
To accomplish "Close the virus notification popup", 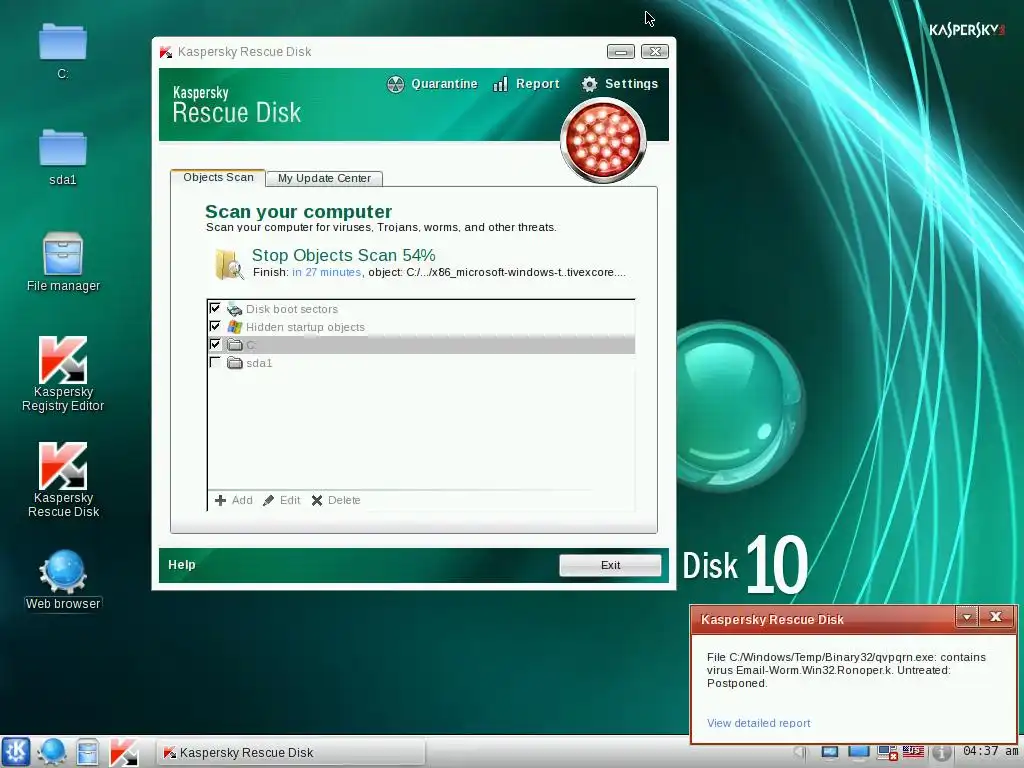I will pyautogui.click(x=996, y=616).
